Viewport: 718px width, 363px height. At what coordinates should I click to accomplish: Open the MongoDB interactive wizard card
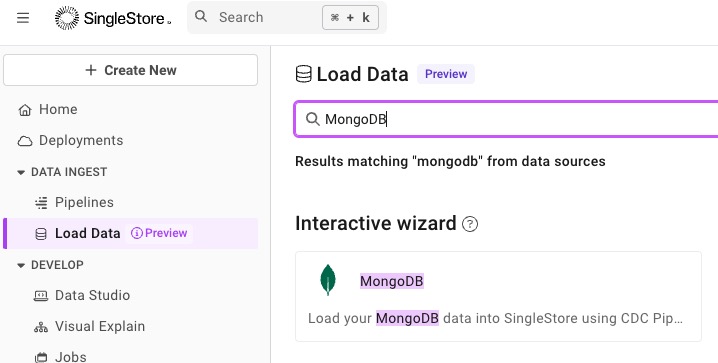point(498,297)
